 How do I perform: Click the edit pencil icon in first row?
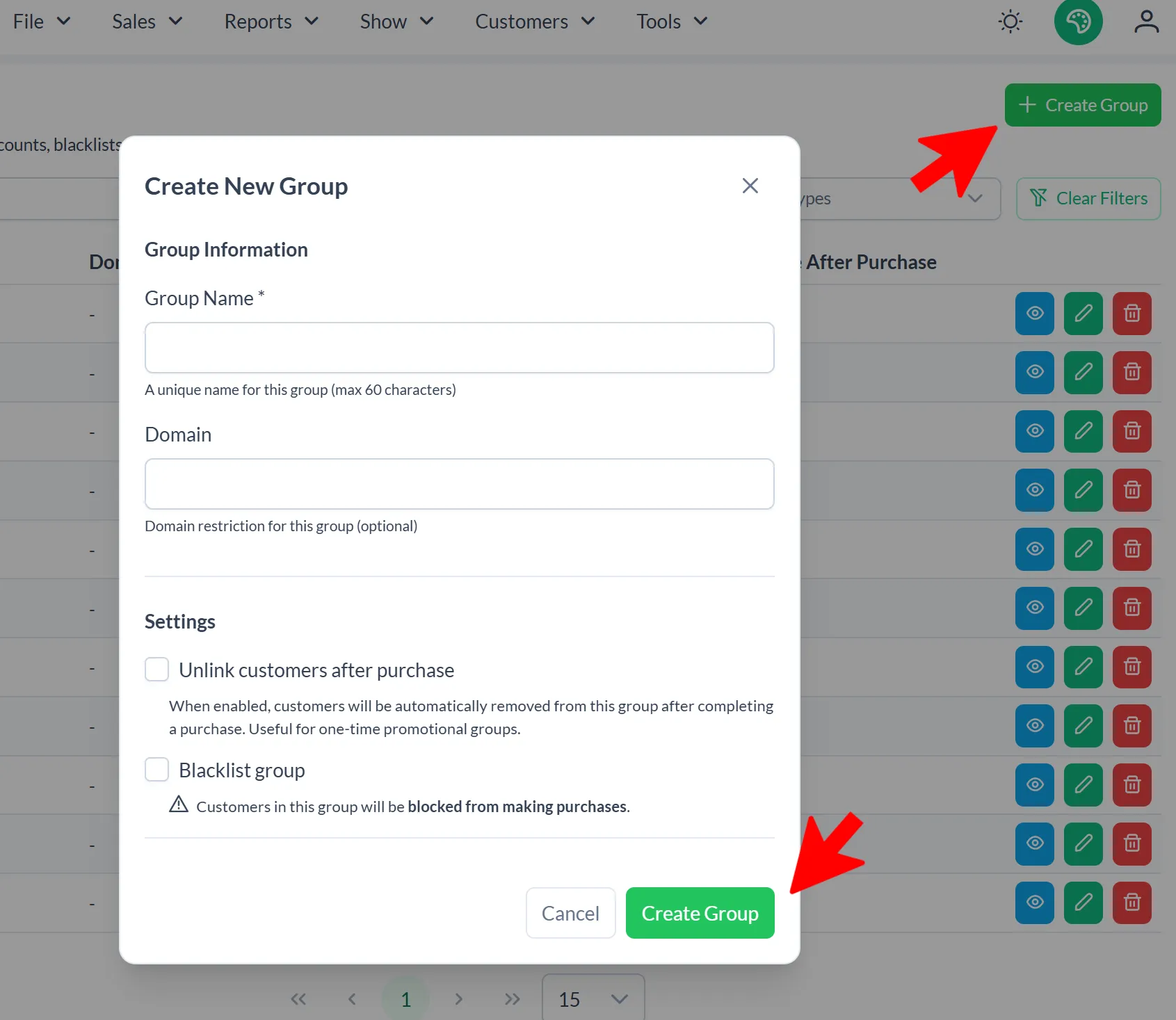(1084, 314)
